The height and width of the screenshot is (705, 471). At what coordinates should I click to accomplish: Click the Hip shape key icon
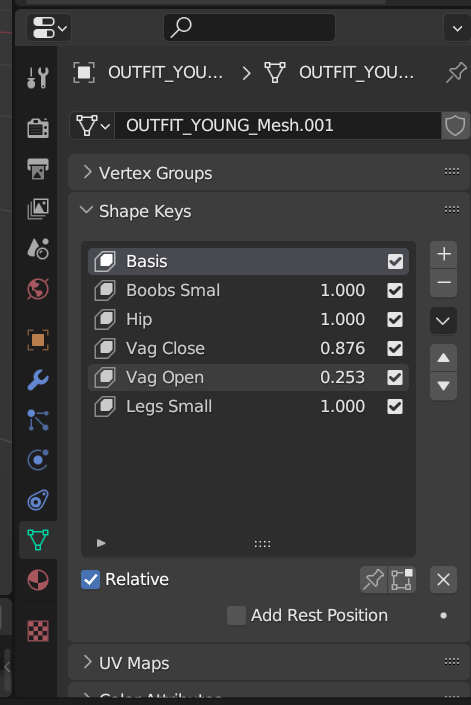105,319
